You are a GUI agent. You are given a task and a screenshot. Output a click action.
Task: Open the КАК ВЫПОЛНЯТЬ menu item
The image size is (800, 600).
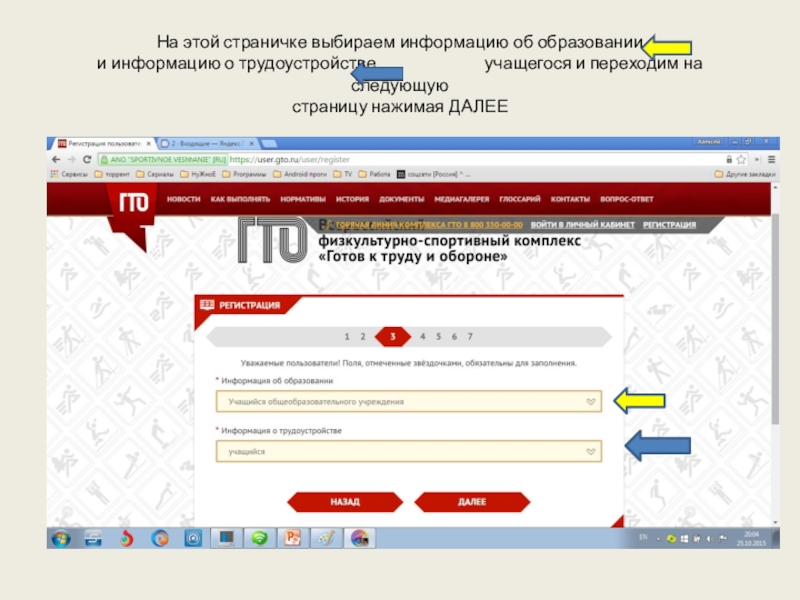[240, 199]
